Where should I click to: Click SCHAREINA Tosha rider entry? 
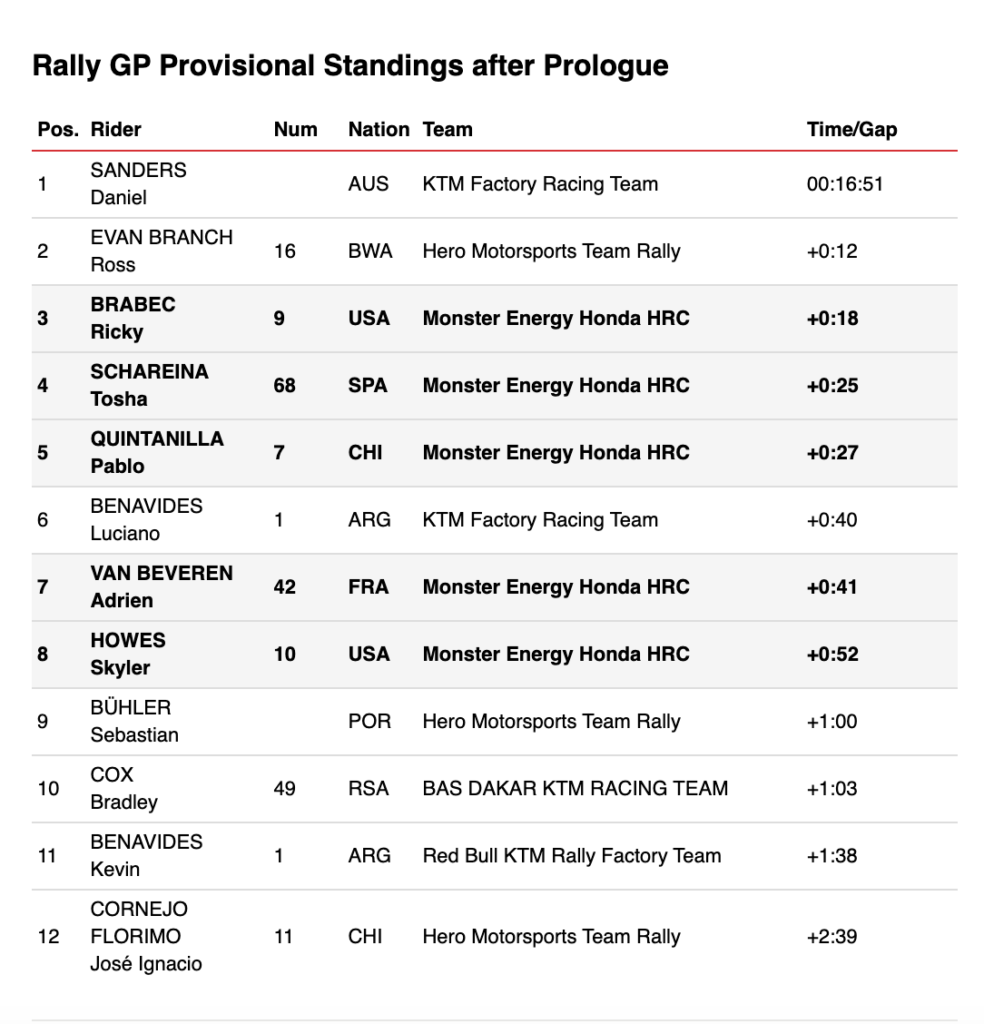[149, 385]
